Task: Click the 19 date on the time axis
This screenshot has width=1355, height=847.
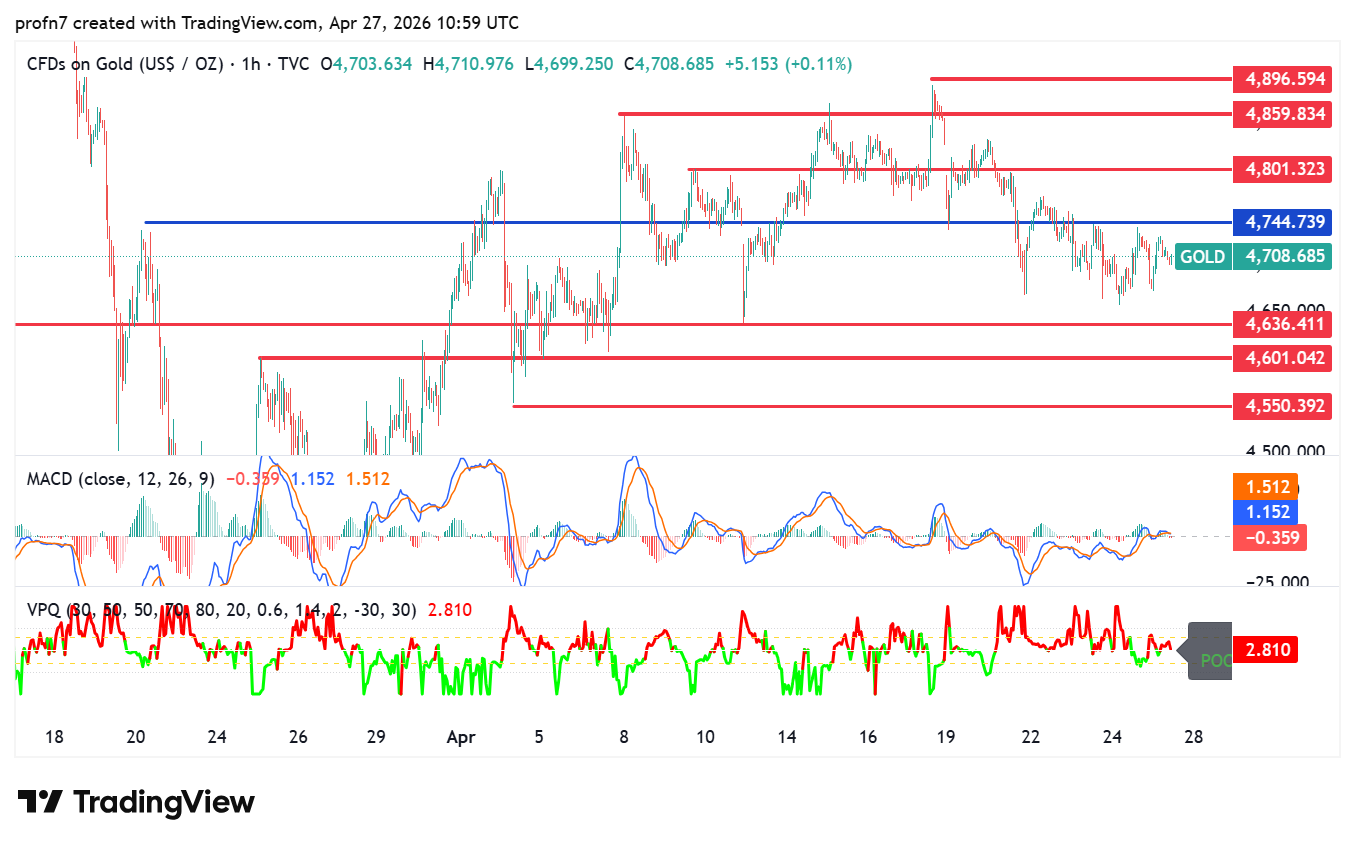Action: [x=945, y=737]
